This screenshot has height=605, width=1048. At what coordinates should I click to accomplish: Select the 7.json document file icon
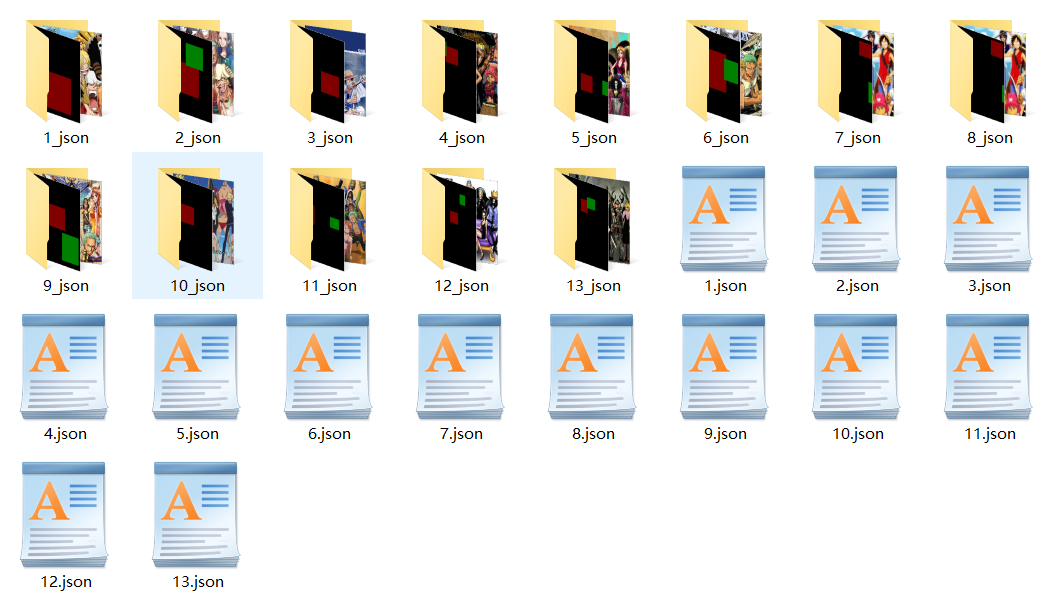460,367
